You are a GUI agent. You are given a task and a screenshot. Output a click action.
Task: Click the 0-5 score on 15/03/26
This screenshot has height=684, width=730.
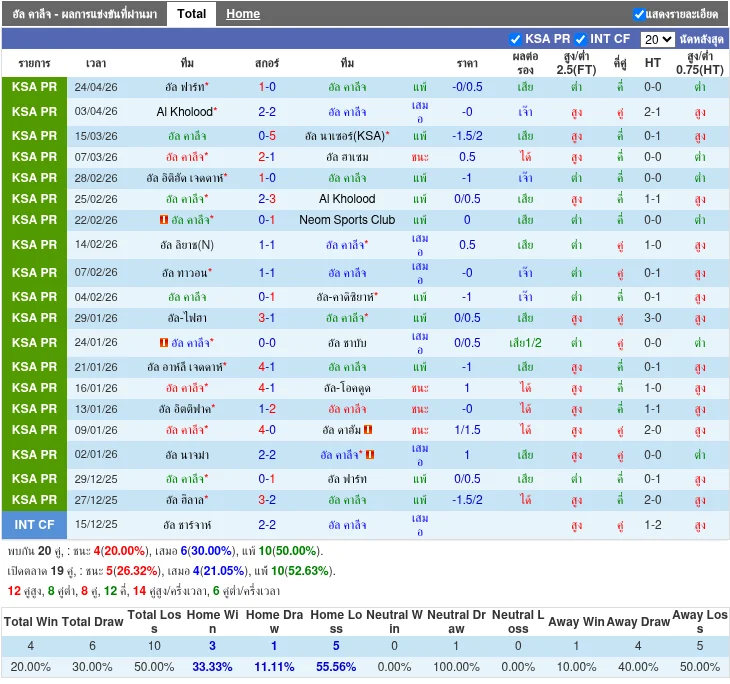click(x=267, y=136)
